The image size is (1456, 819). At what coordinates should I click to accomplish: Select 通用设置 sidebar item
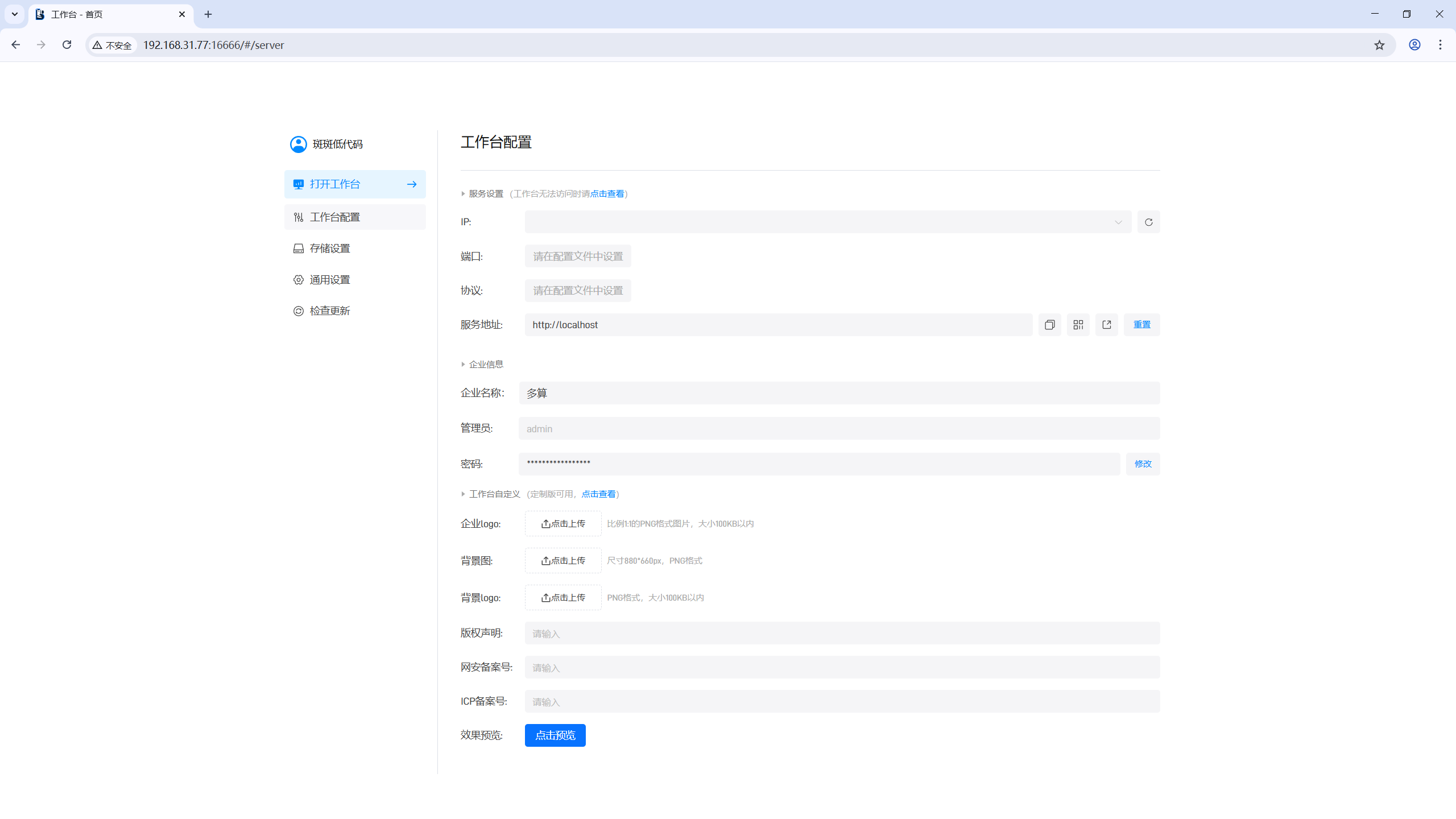(x=330, y=280)
